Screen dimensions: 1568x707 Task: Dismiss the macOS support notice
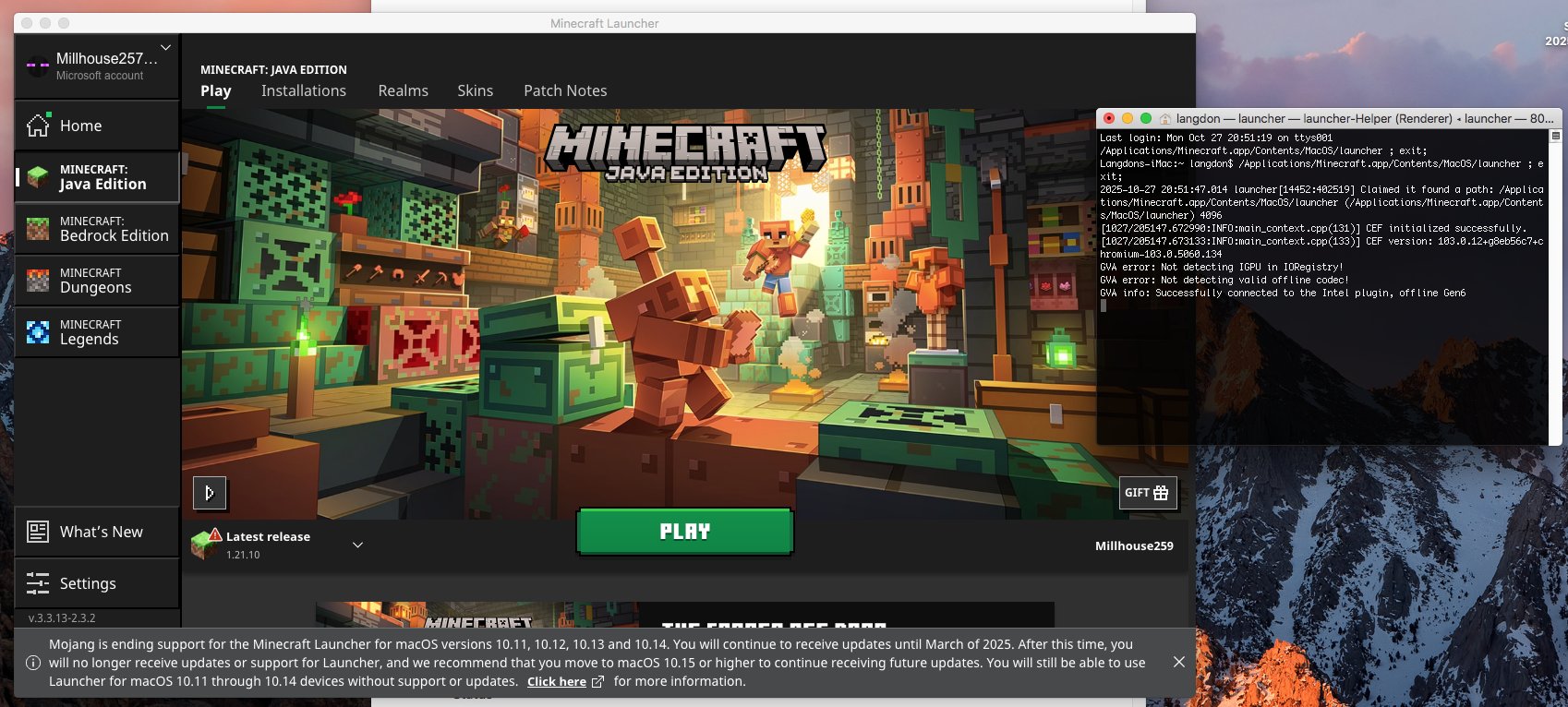click(x=1179, y=662)
